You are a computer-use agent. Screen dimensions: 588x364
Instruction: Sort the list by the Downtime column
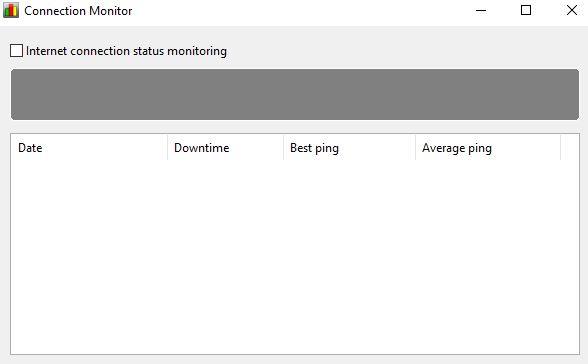(225, 148)
